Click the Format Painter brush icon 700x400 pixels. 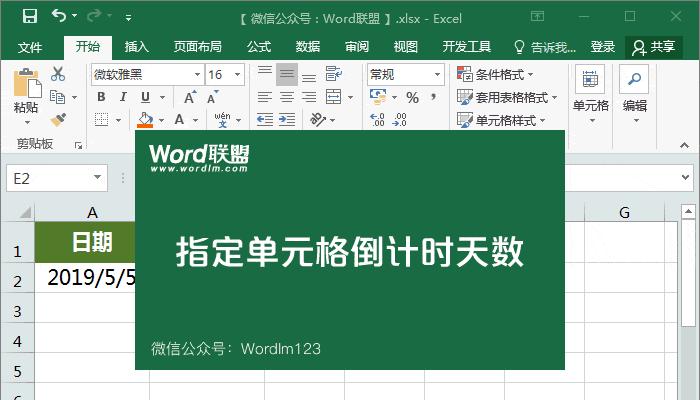tap(58, 120)
